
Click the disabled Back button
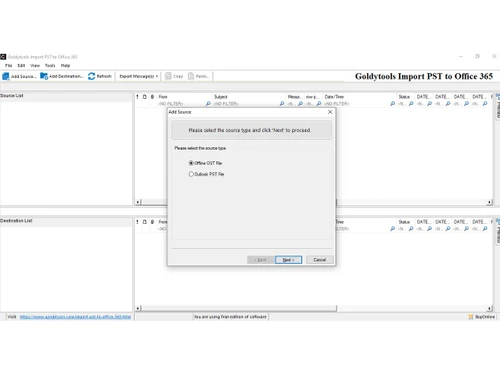click(260, 260)
